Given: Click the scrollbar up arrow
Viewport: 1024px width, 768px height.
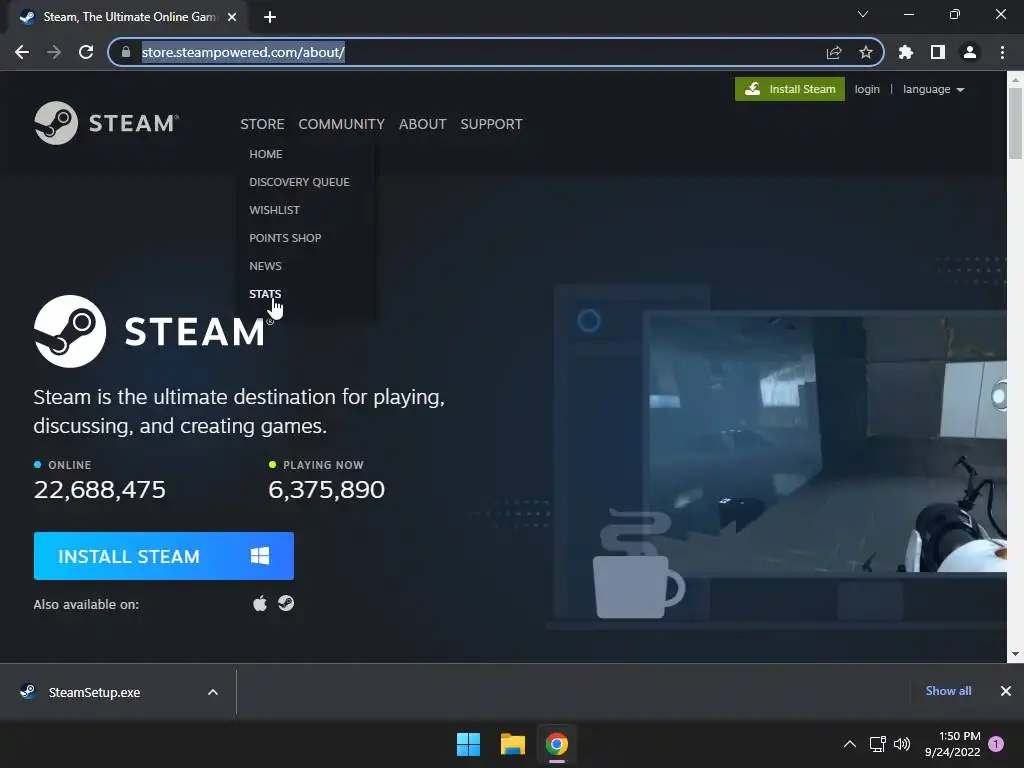Looking at the screenshot, I should (x=1015, y=79).
